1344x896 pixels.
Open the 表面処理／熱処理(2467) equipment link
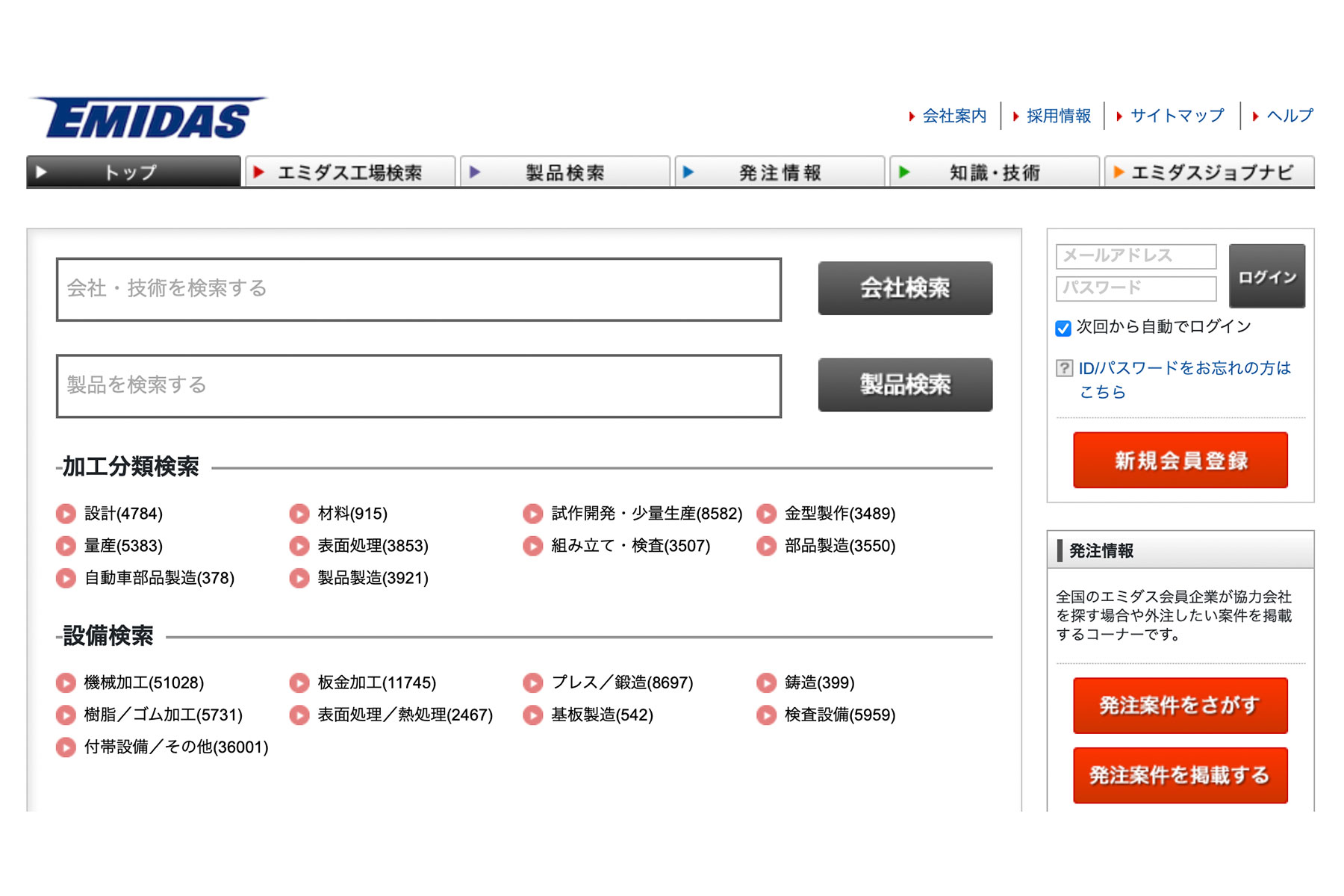click(405, 715)
